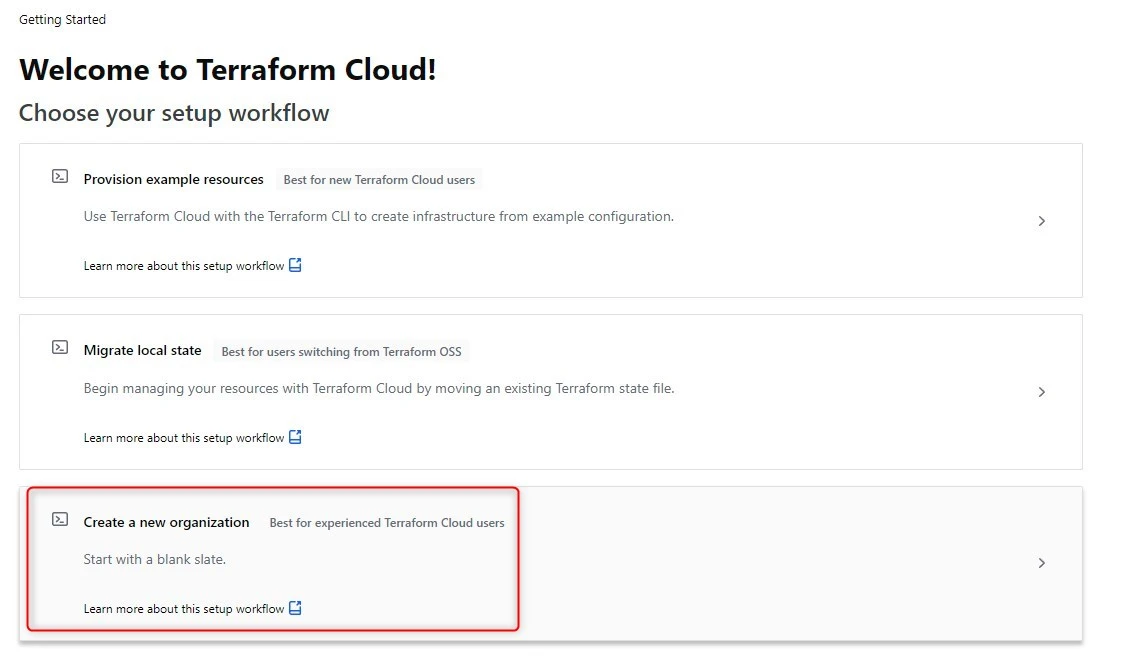Open external link icon in Create a new organization card
Screen dimensions: 1137x671
(x=295, y=608)
